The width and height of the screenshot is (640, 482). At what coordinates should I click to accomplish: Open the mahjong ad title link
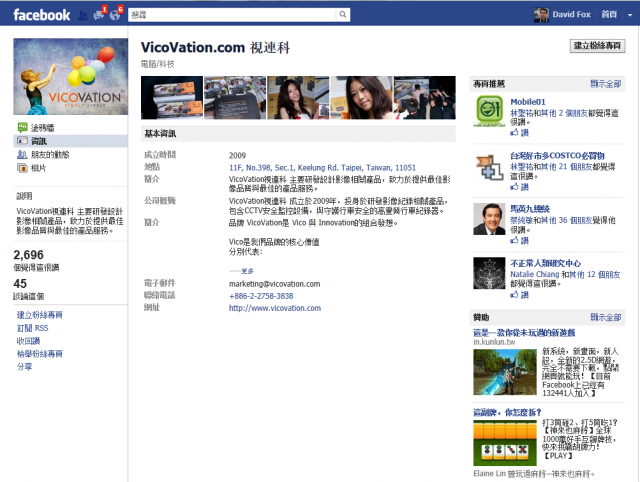[x=507, y=413]
